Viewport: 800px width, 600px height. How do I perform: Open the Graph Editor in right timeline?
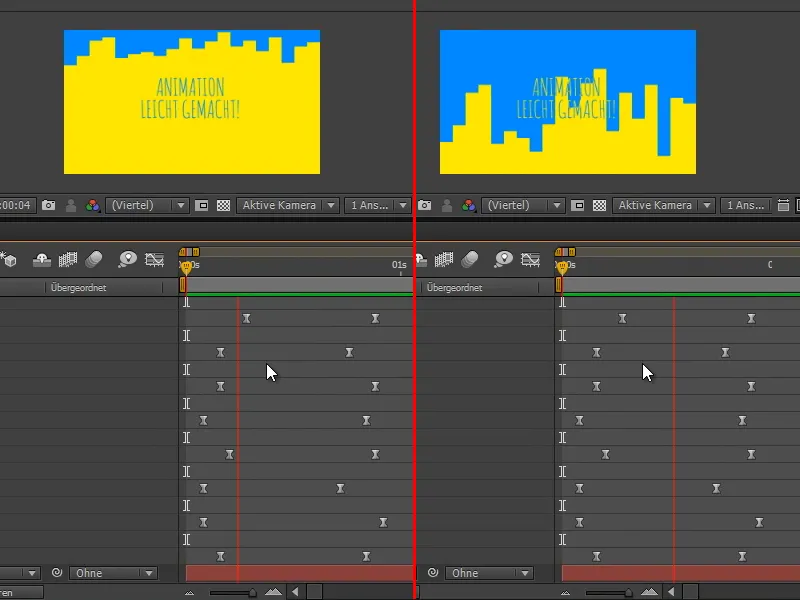pyautogui.click(x=530, y=260)
